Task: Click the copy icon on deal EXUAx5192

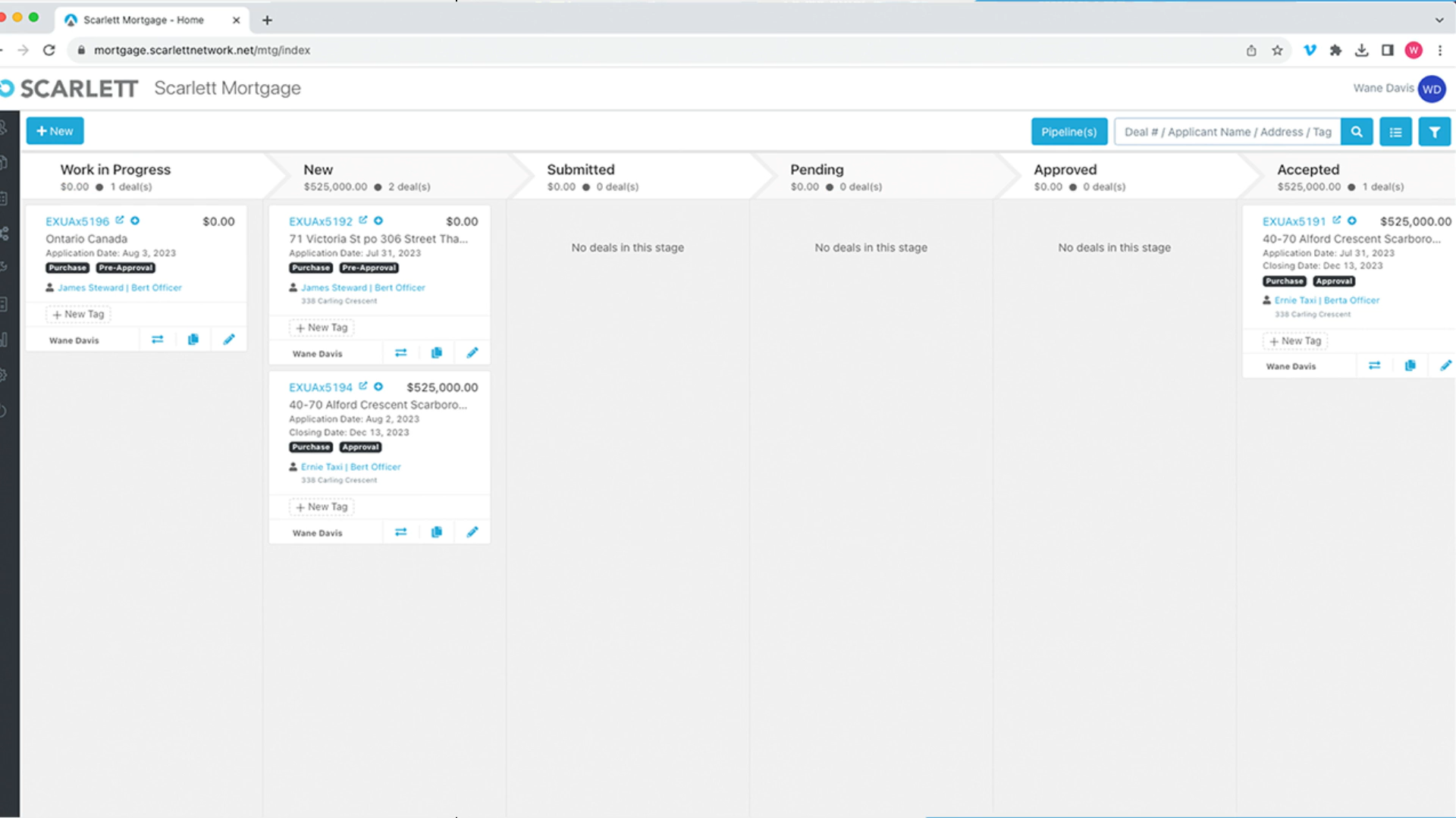Action: (437, 353)
